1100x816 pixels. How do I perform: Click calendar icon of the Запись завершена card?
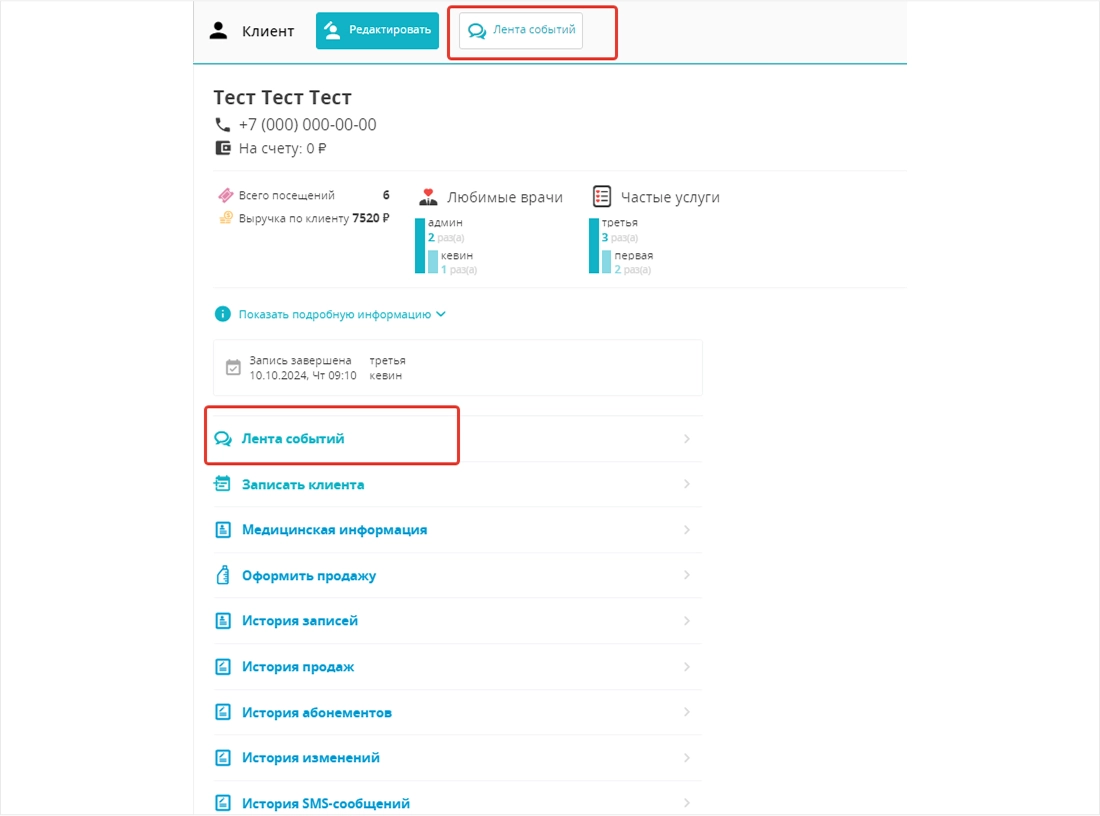[233, 368]
